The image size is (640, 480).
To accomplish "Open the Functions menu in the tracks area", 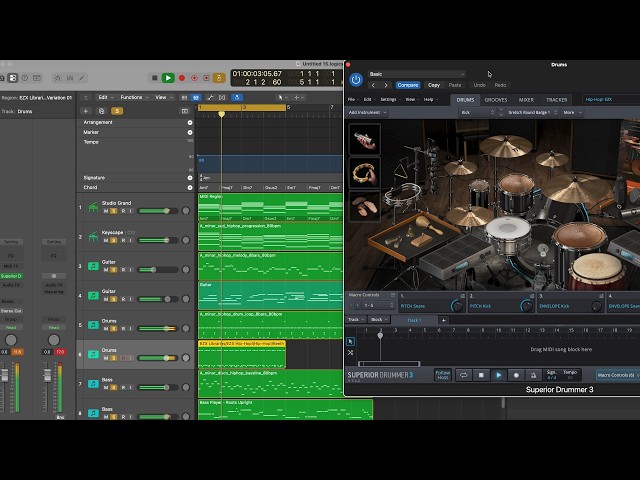I will point(134,97).
